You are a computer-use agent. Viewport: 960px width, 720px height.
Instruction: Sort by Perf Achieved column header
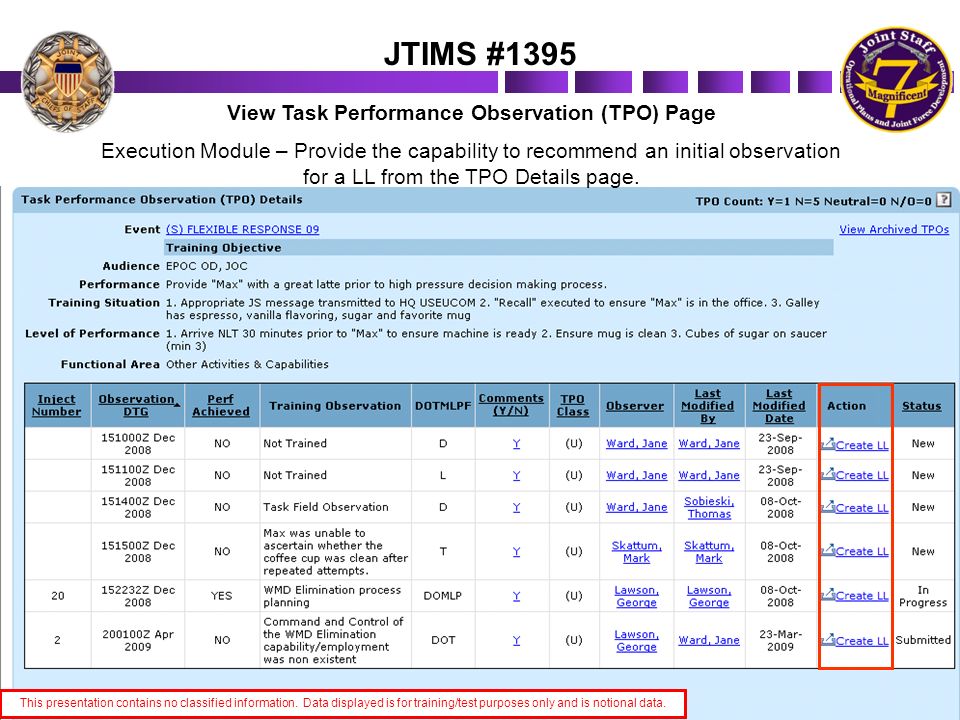coord(221,405)
